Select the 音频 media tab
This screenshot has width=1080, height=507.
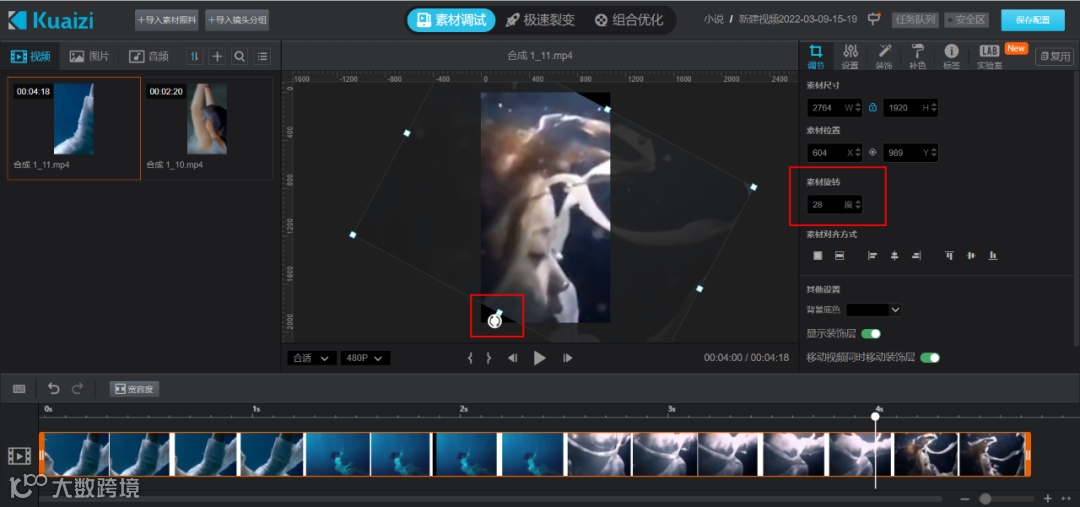[x=149, y=56]
